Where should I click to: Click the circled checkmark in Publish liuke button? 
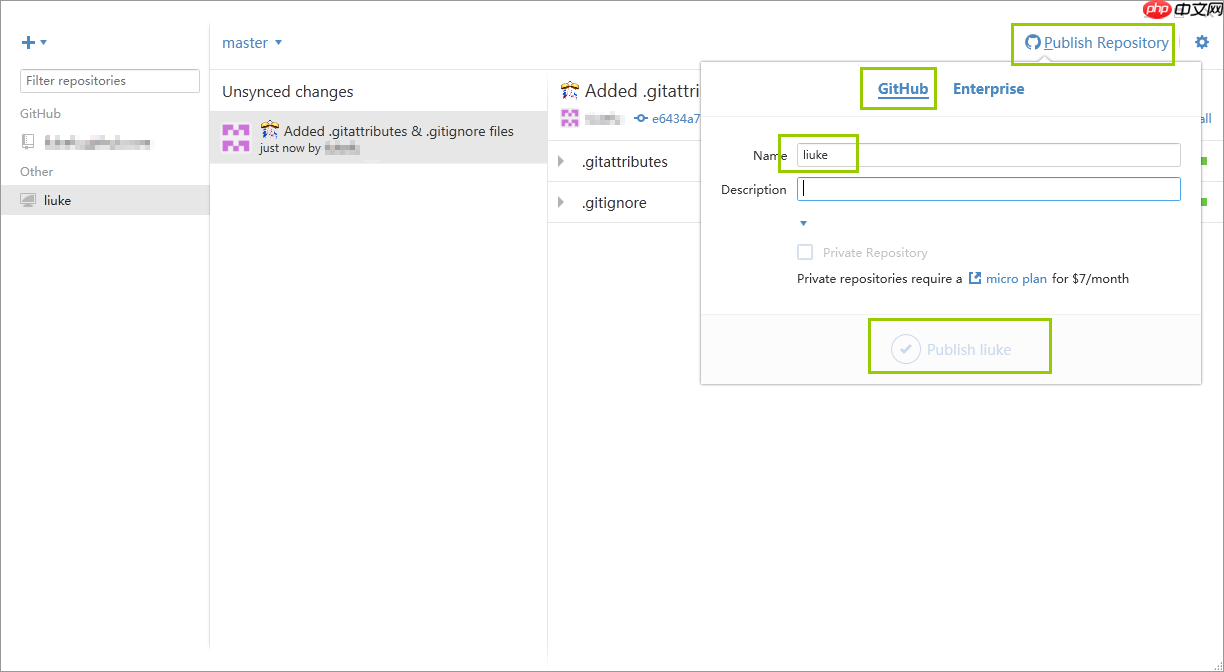click(906, 349)
